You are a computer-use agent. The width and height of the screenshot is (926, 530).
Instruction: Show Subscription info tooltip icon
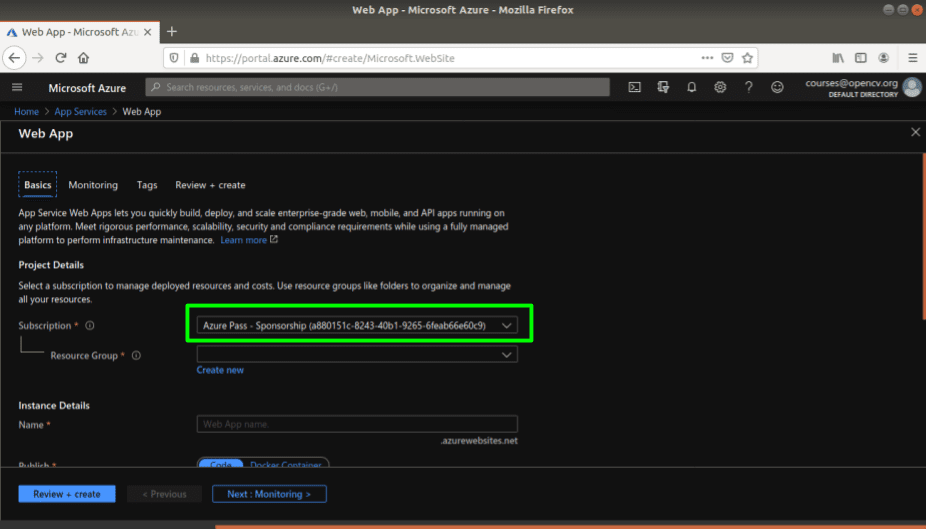(90, 326)
